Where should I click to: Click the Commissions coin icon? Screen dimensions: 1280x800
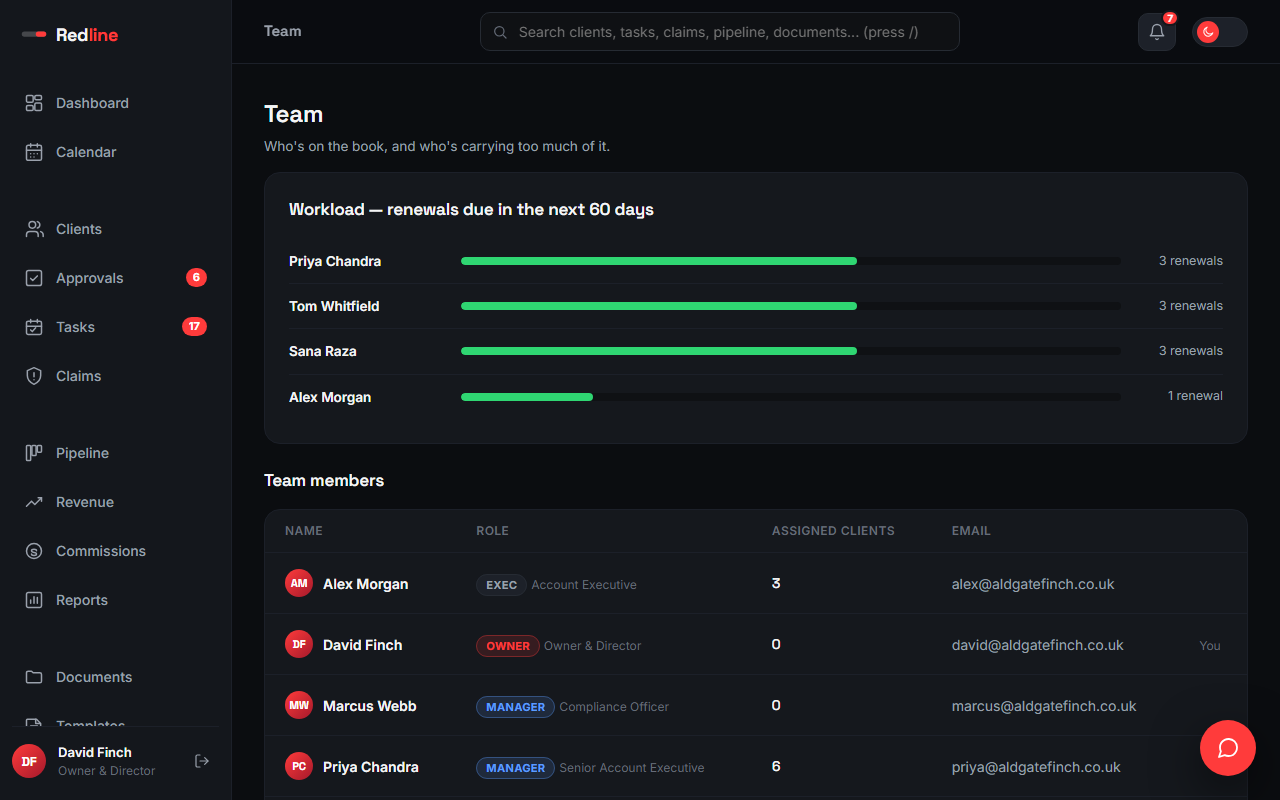click(x=34, y=551)
